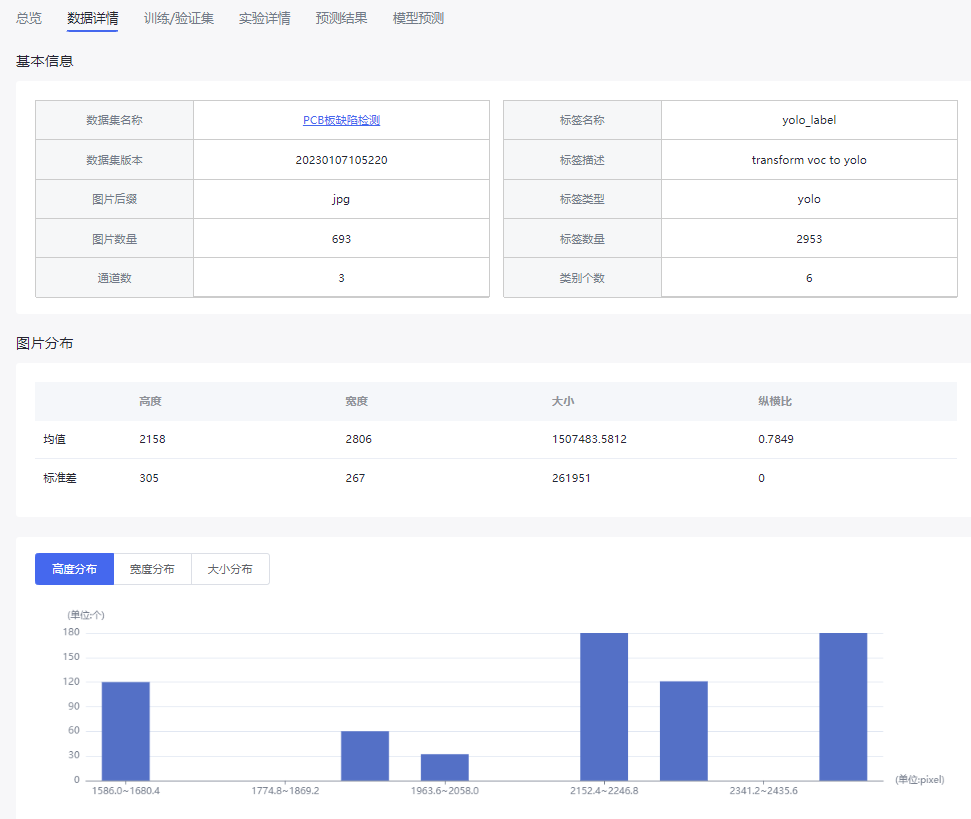
Task: Click the label description 'transform voc to yolo'
Action: 809,160
